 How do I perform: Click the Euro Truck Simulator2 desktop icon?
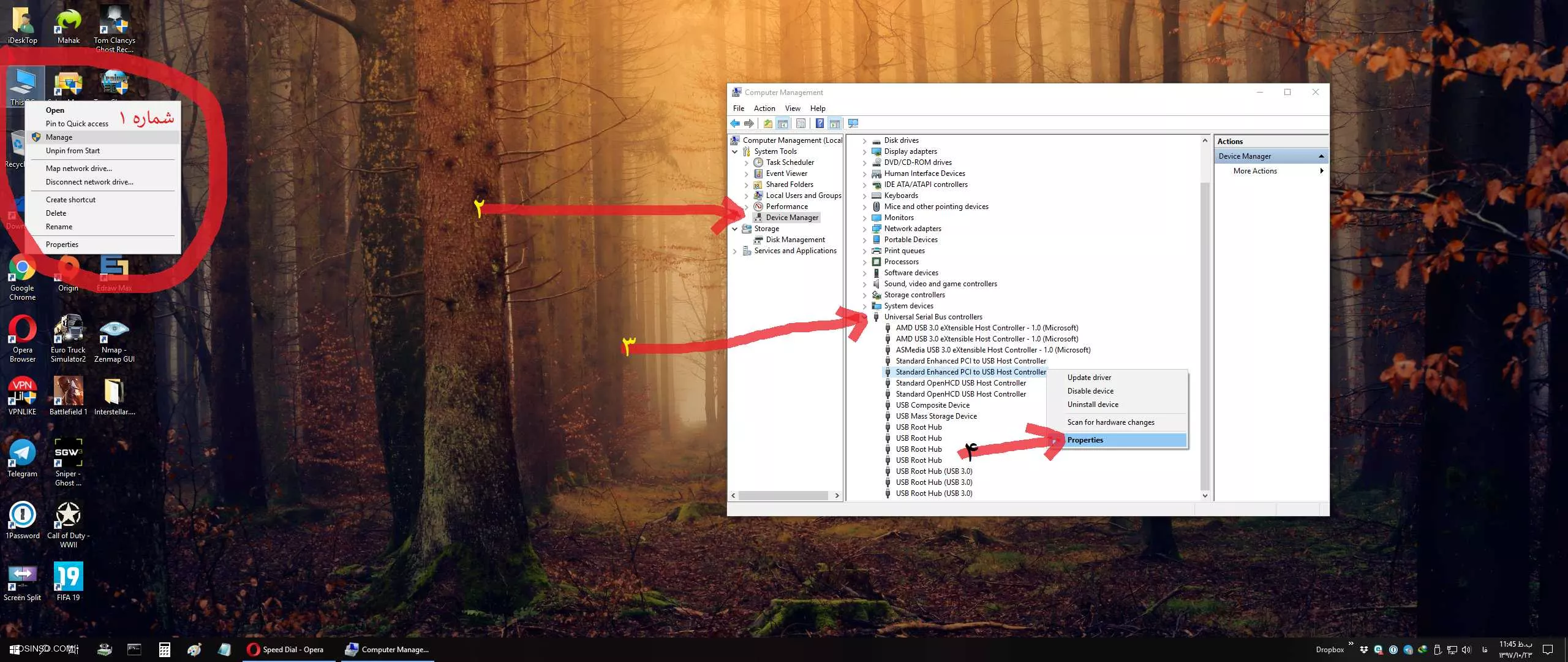pos(68,339)
